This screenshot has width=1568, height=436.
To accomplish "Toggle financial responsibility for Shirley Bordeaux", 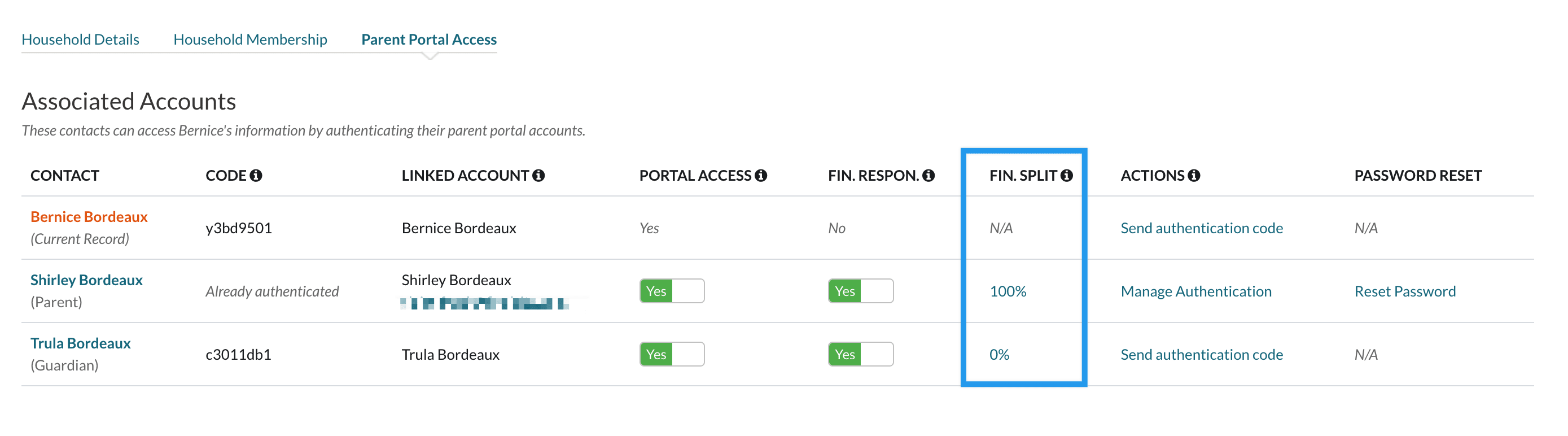I will (x=861, y=291).
